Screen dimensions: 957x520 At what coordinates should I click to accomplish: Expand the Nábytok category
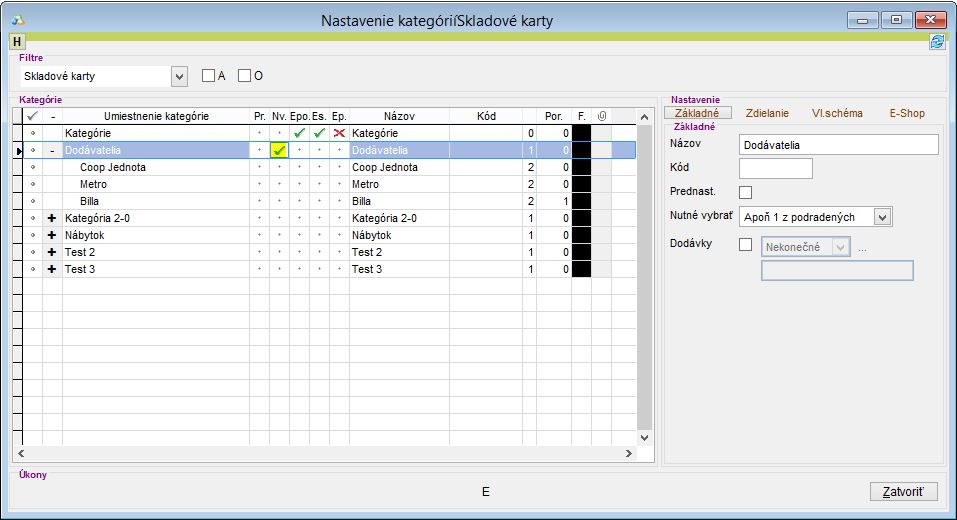click(52, 235)
